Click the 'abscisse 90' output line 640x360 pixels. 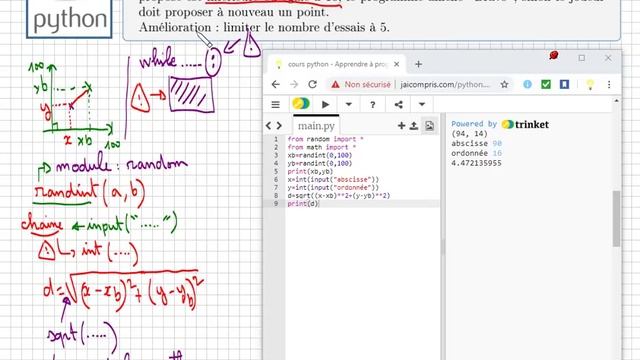click(476, 144)
